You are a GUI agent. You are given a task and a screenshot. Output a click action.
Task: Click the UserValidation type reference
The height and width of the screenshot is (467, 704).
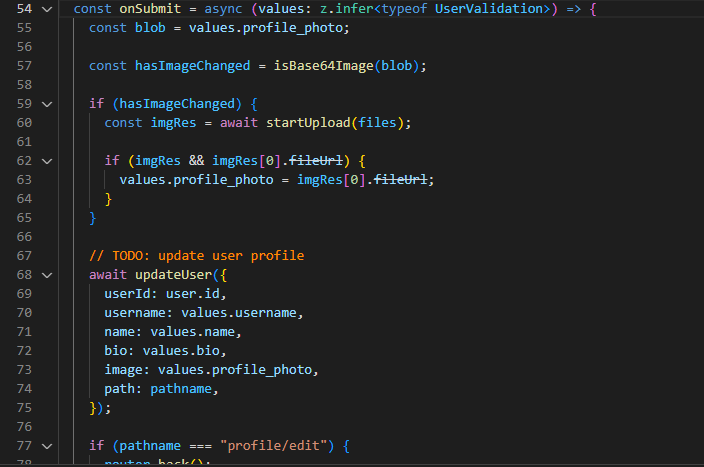click(489, 9)
